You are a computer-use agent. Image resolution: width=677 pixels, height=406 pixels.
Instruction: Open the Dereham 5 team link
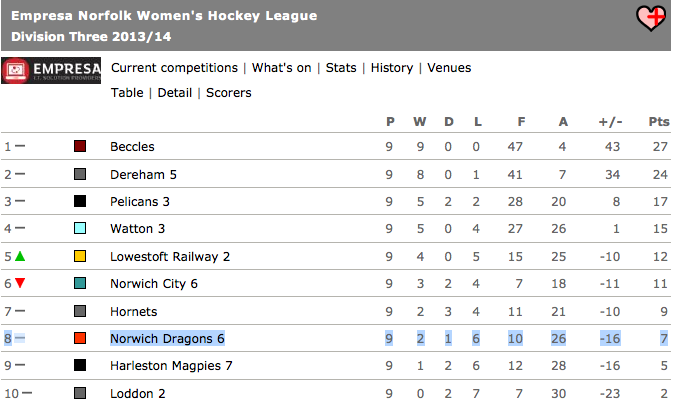point(143,175)
